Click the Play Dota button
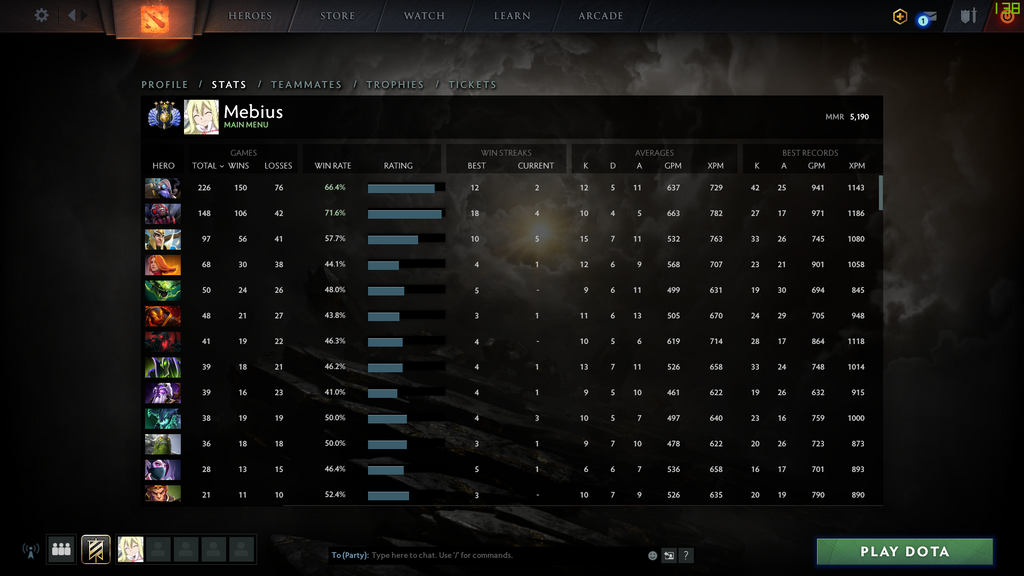 click(904, 551)
